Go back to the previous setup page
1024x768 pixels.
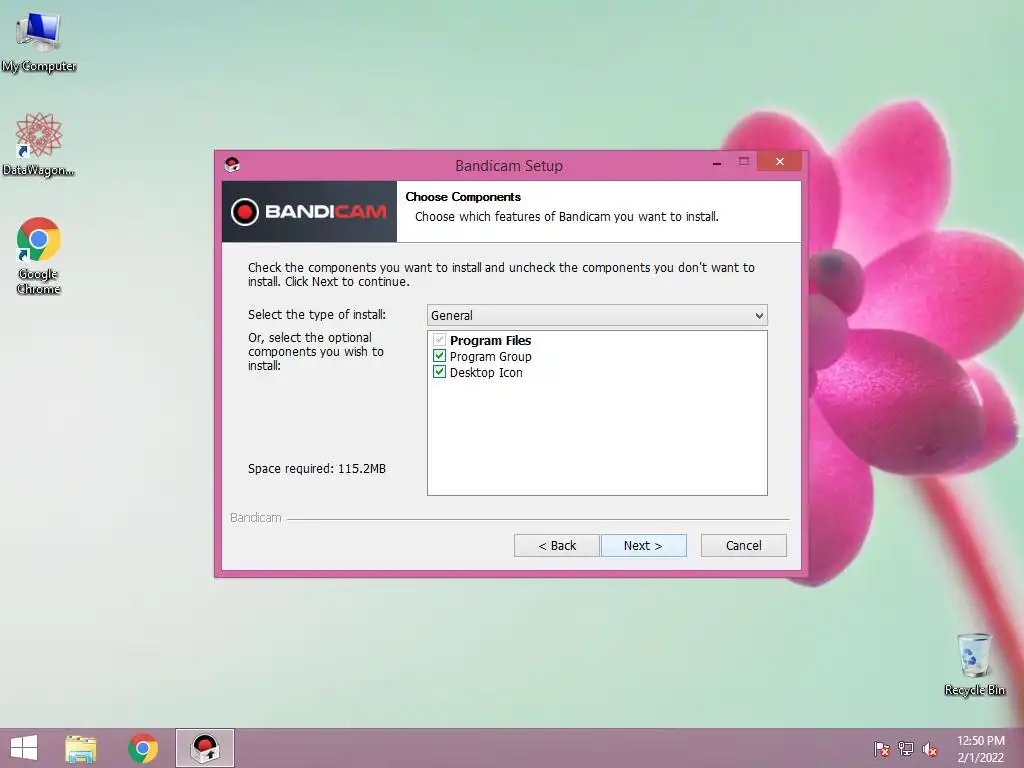(x=556, y=545)
